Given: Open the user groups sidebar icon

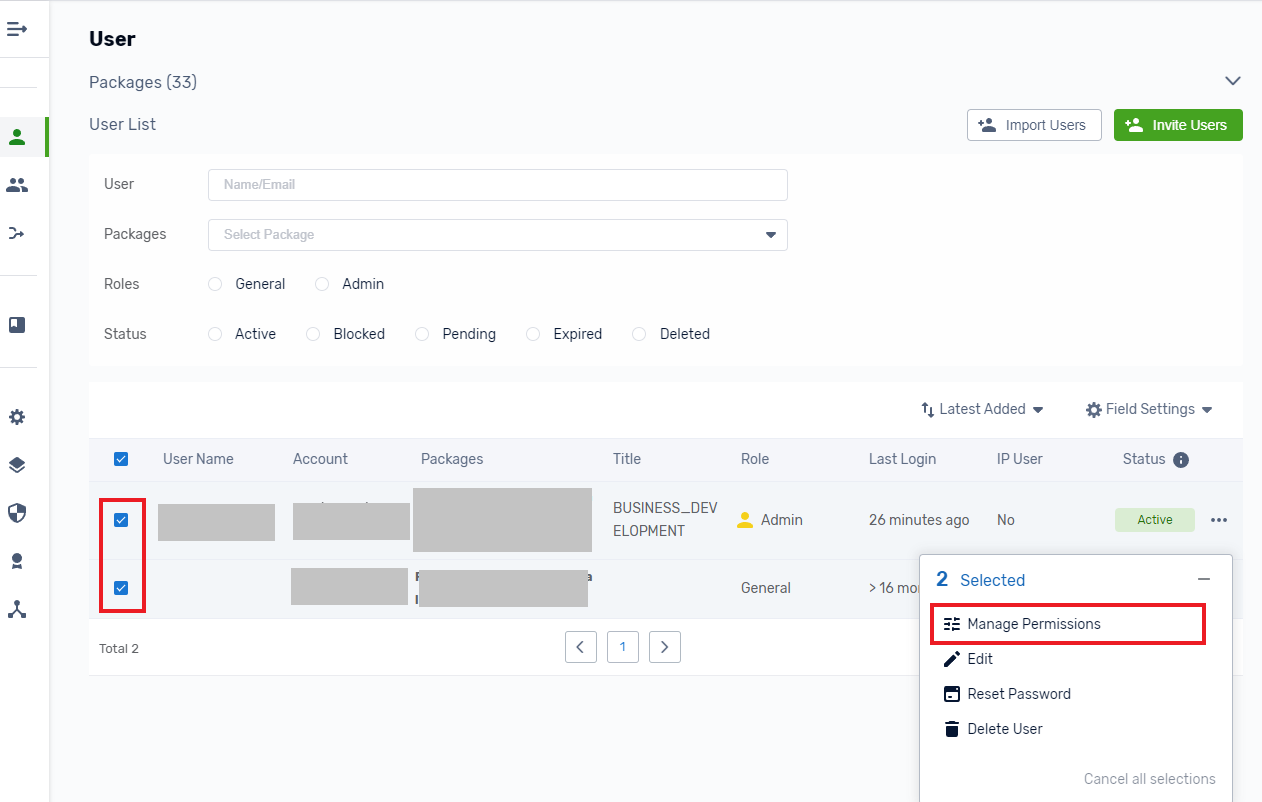Looking at the screenshot, I should [x=17, y=185].
